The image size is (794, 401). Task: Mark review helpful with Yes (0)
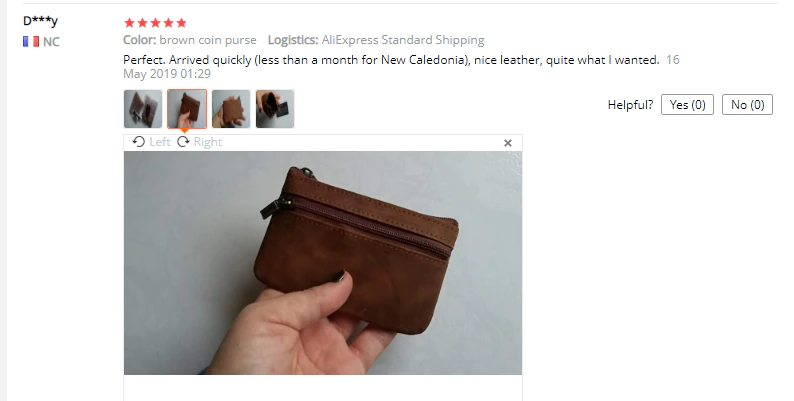687,105
